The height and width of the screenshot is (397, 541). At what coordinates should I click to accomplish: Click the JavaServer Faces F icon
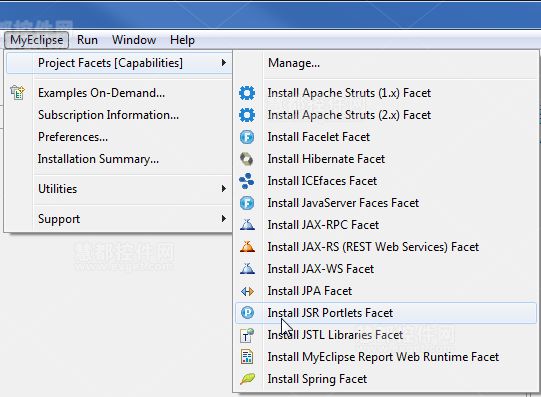[247, 203]
